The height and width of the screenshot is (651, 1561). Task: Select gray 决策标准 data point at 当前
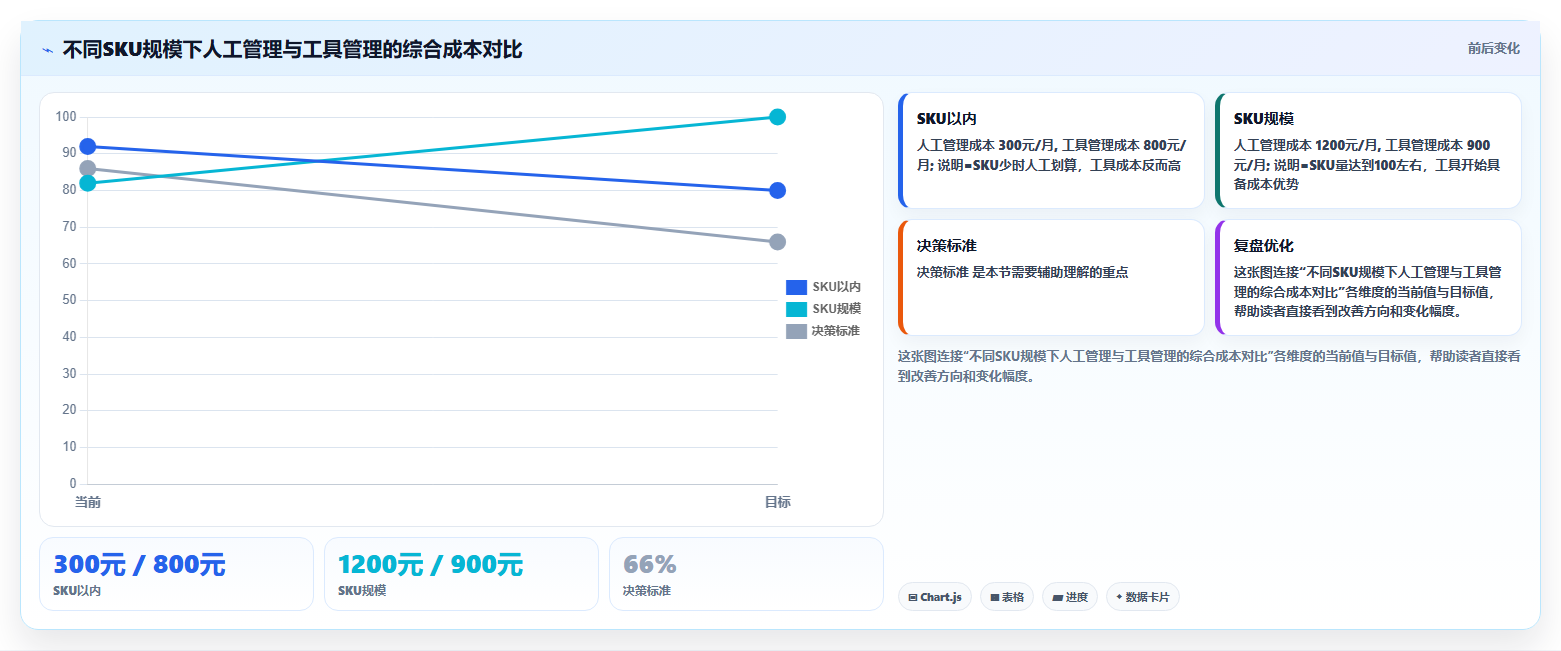coord(88,168)
